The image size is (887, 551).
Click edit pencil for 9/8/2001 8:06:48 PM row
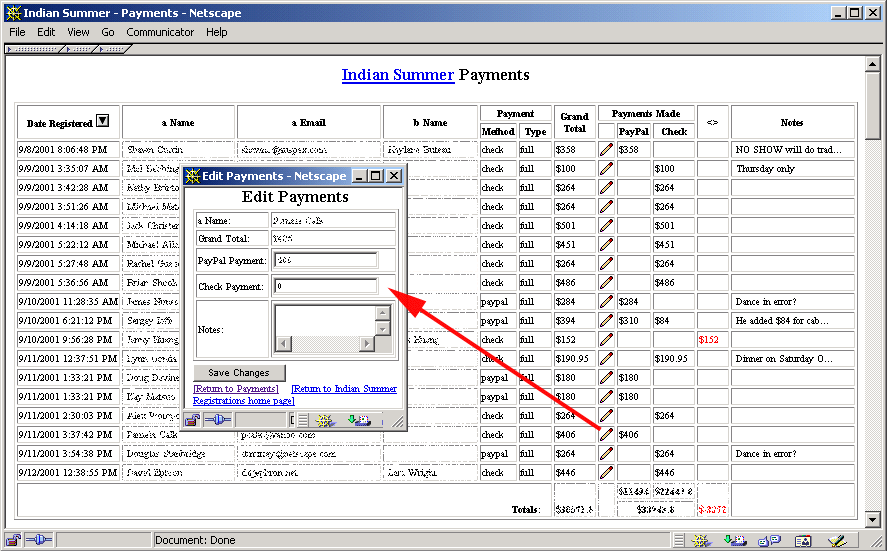[x=606, y=150]
